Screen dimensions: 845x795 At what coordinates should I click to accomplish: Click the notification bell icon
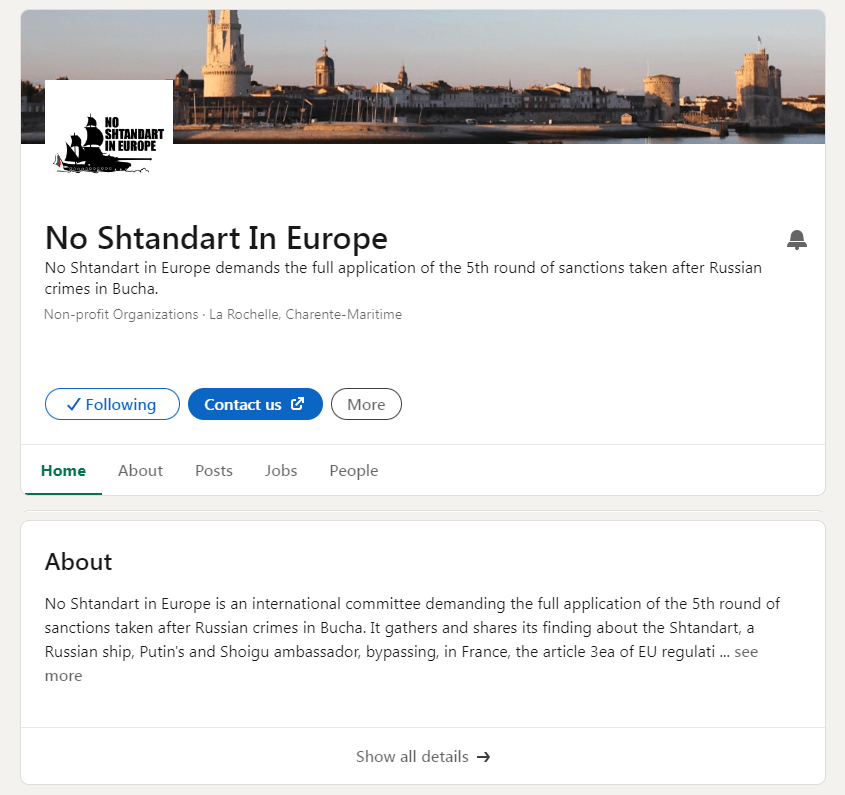797,240
